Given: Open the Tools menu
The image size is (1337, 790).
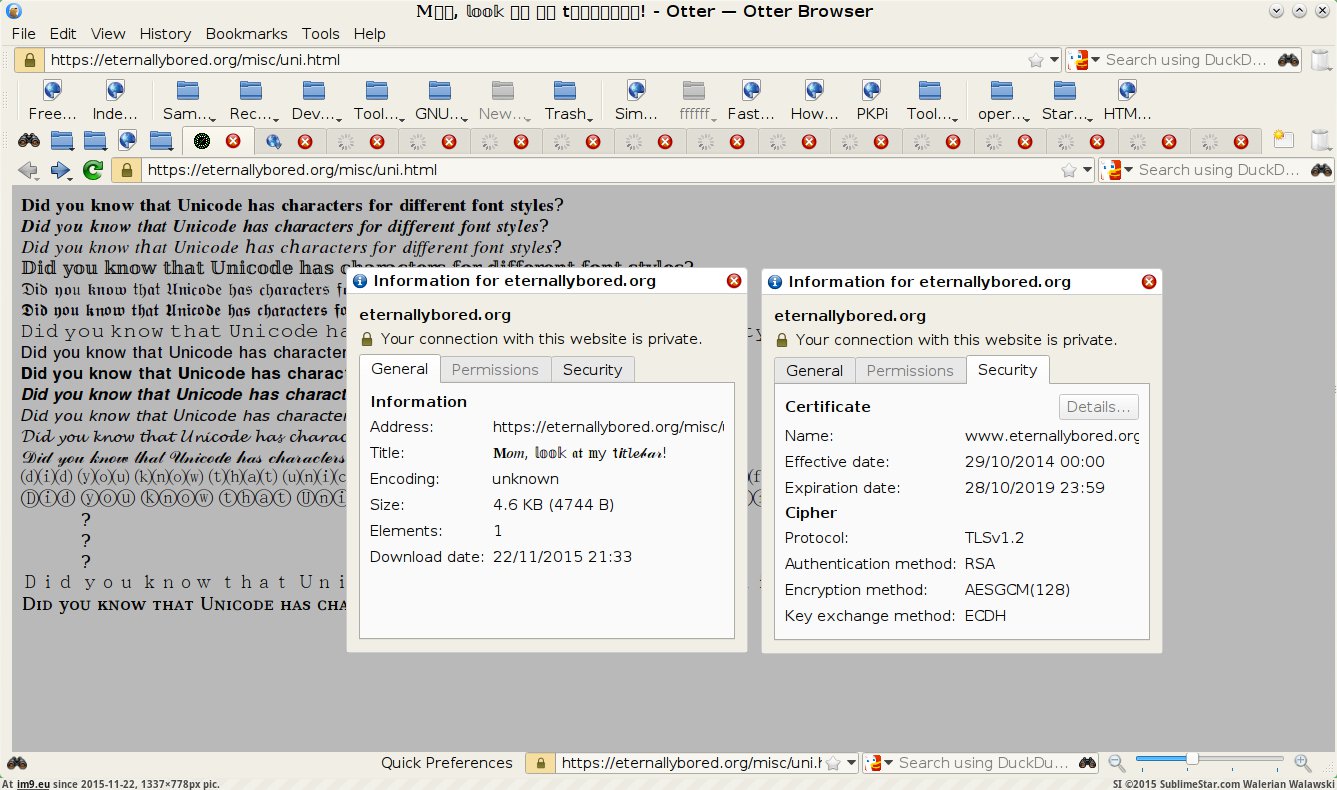Looking at the screenshot, I should [321, 34].
